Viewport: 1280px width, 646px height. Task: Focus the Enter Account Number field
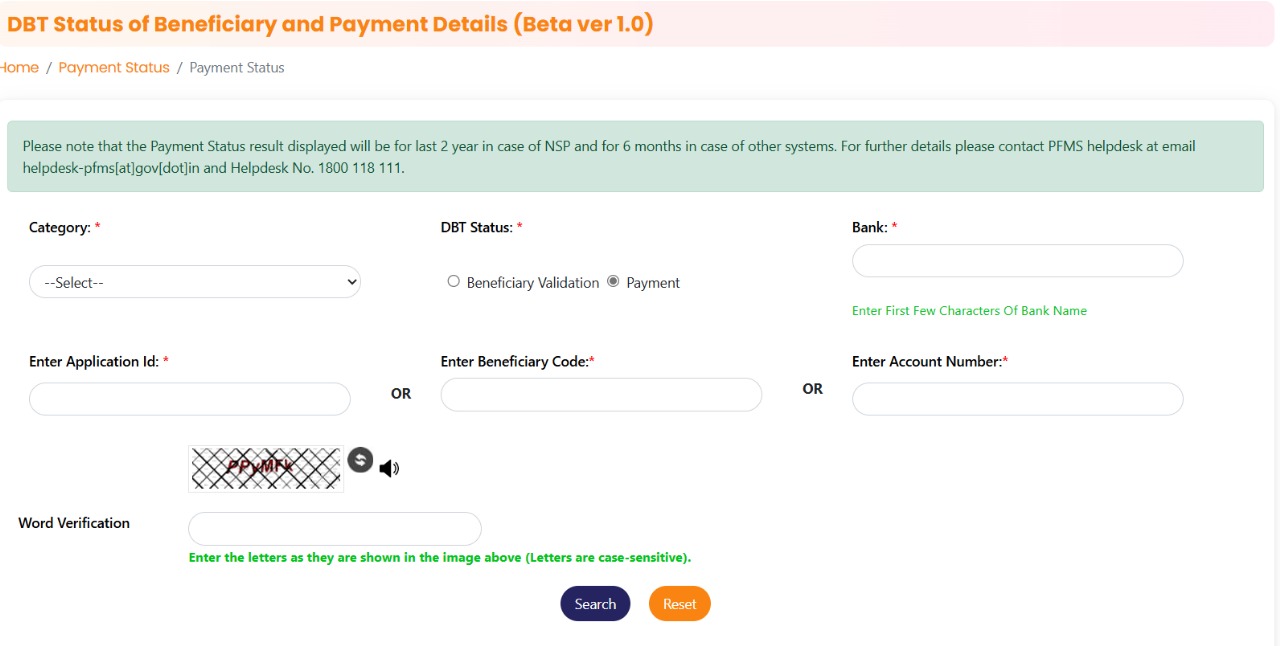click(x=1017, y=399)
